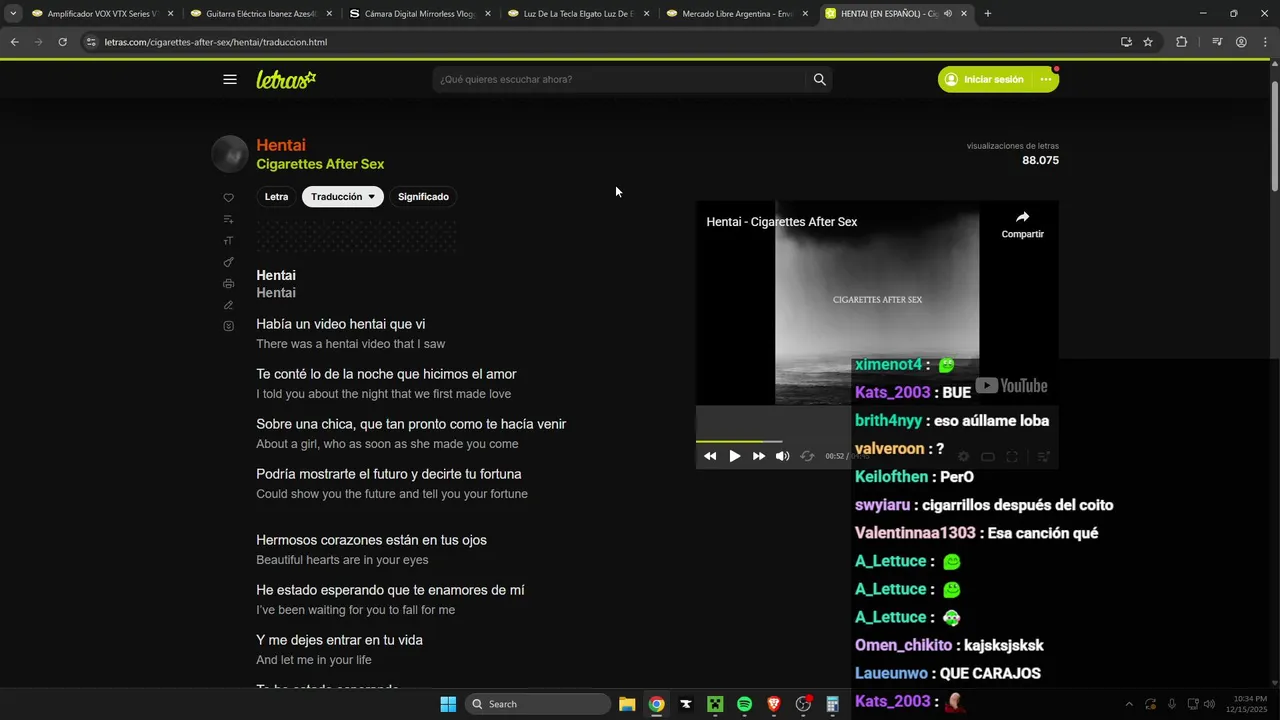Change lyrics font size icon
The height and width of the screenshot is (720, 1280).
click(228, 241)
